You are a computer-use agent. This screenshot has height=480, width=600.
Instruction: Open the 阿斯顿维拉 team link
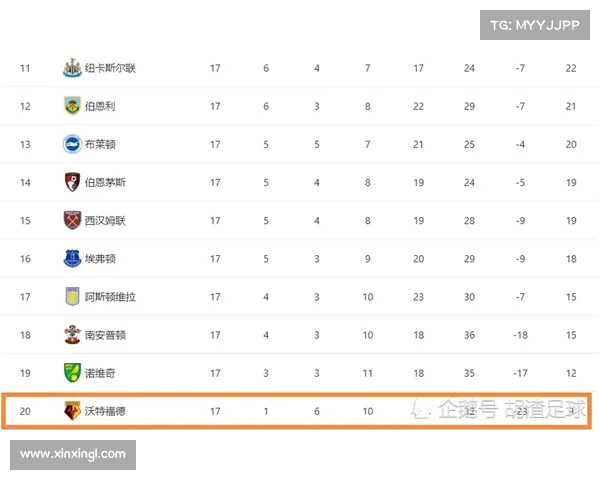coord(110,297)
